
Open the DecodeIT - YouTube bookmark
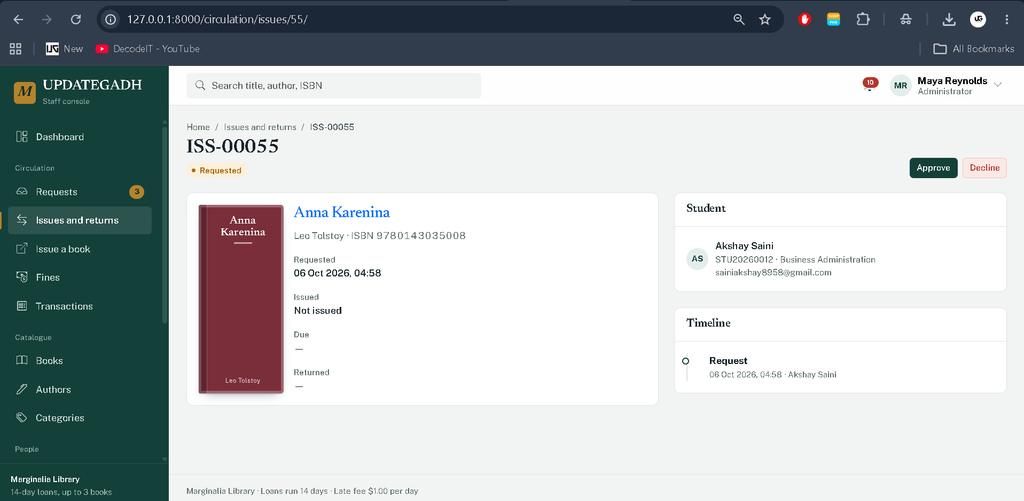[x=148, y=48]
